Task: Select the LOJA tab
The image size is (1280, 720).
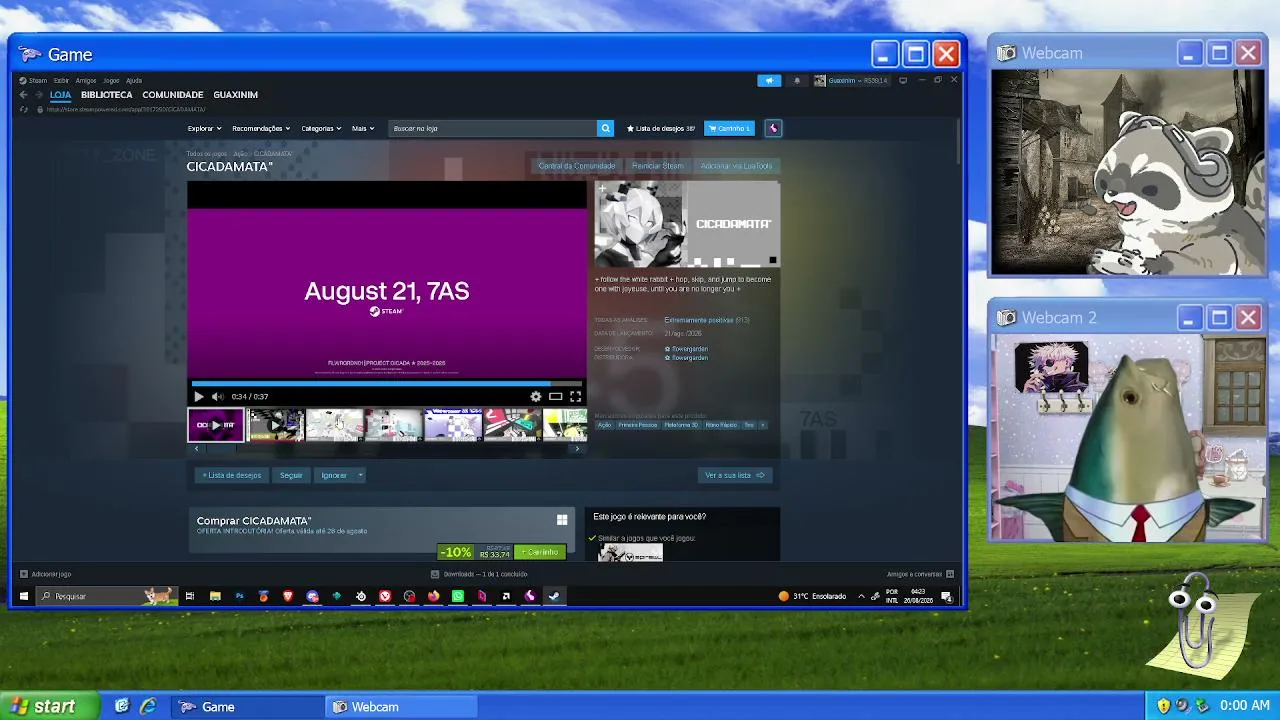Action: click(x=61, y=95)
